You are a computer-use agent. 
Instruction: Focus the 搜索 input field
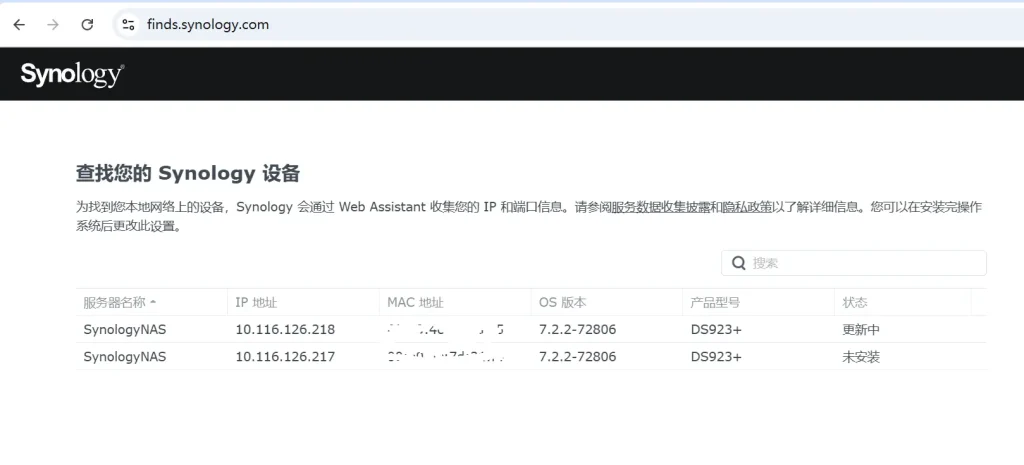(x=860, y=263)
